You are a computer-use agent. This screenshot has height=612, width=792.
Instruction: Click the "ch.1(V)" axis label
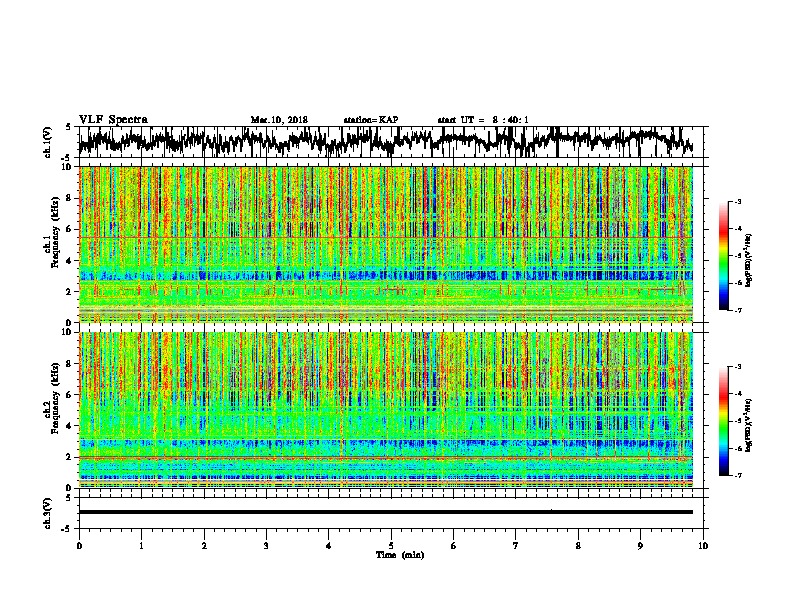click(x=47, y=142)
